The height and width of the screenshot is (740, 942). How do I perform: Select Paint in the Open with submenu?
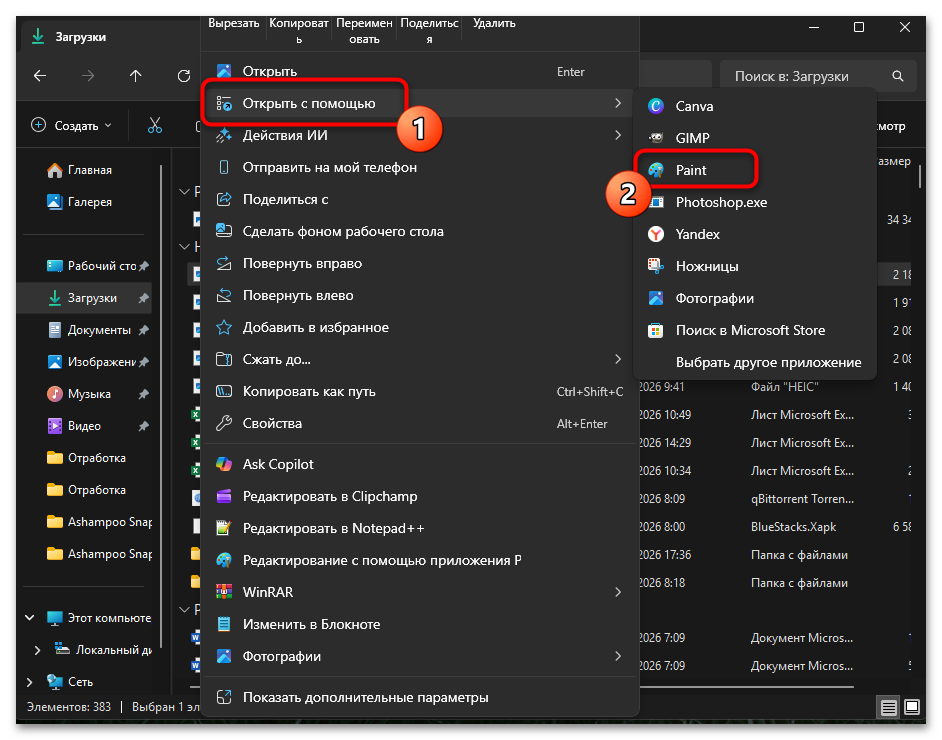[x=691, y=170]
